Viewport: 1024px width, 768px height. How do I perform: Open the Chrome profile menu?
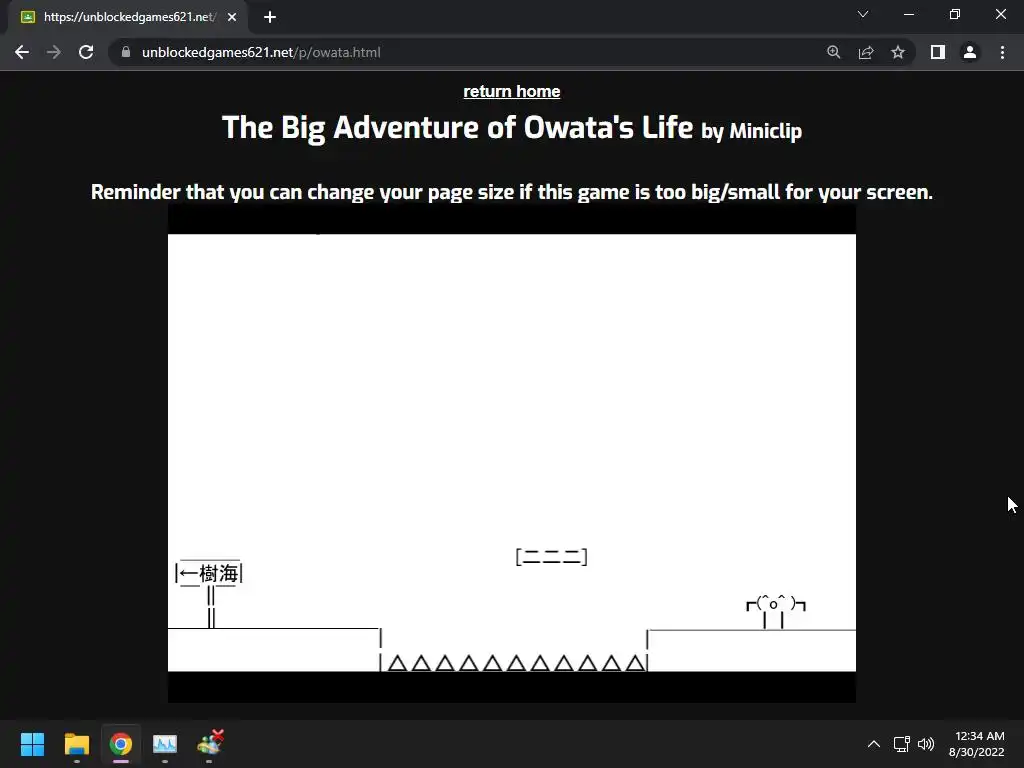point(970,52)
